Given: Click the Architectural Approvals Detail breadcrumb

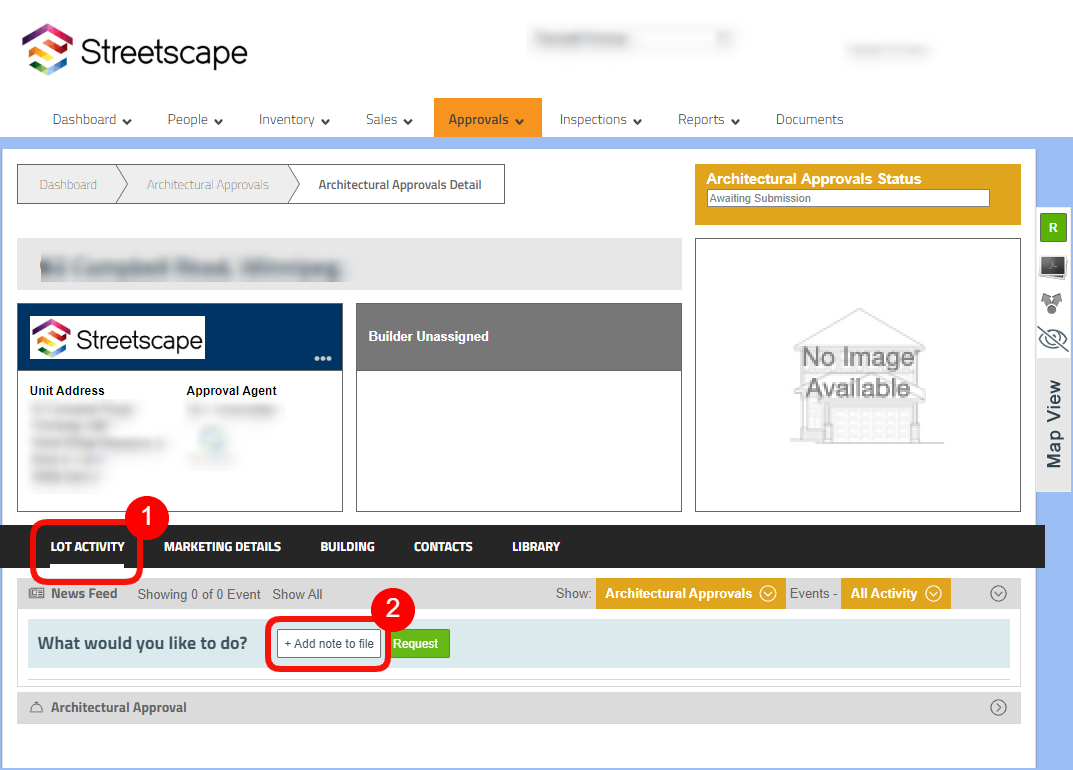Looking at the screenshot, I should 400,184.
